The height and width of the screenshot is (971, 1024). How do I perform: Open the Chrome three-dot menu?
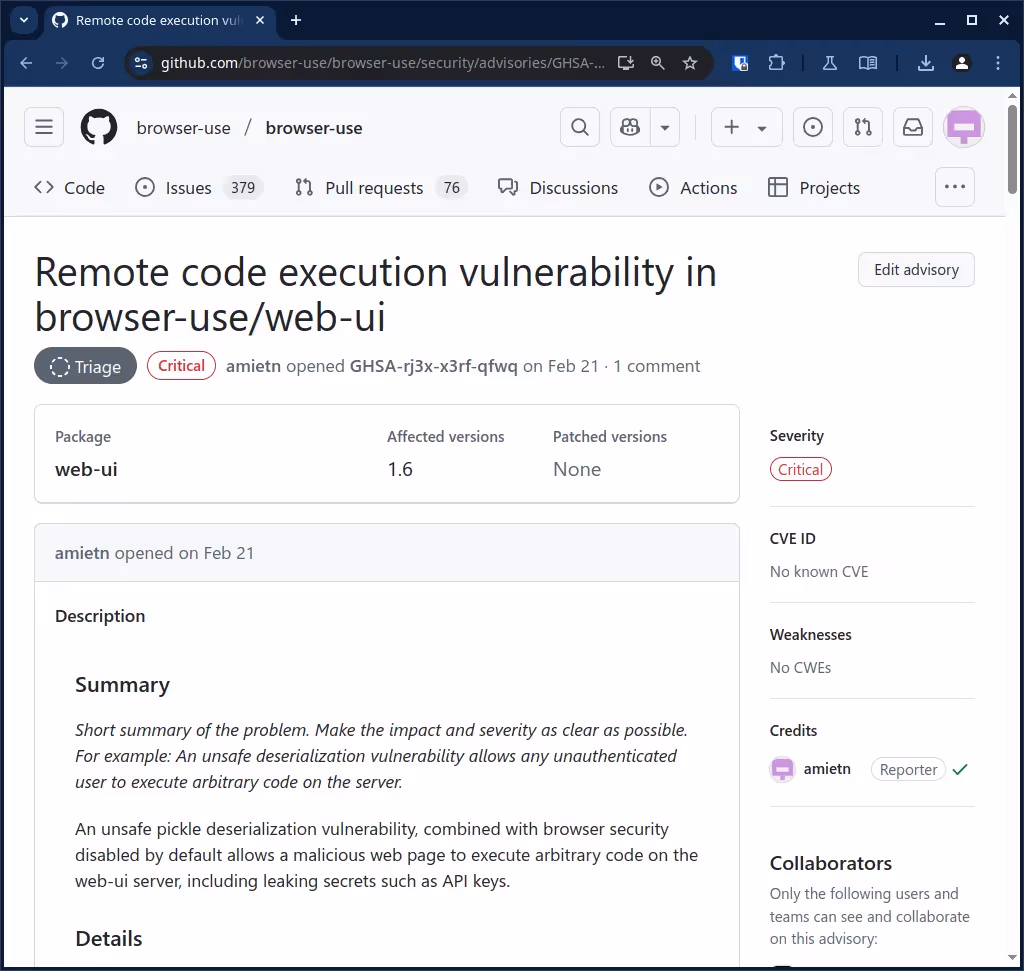998,63
